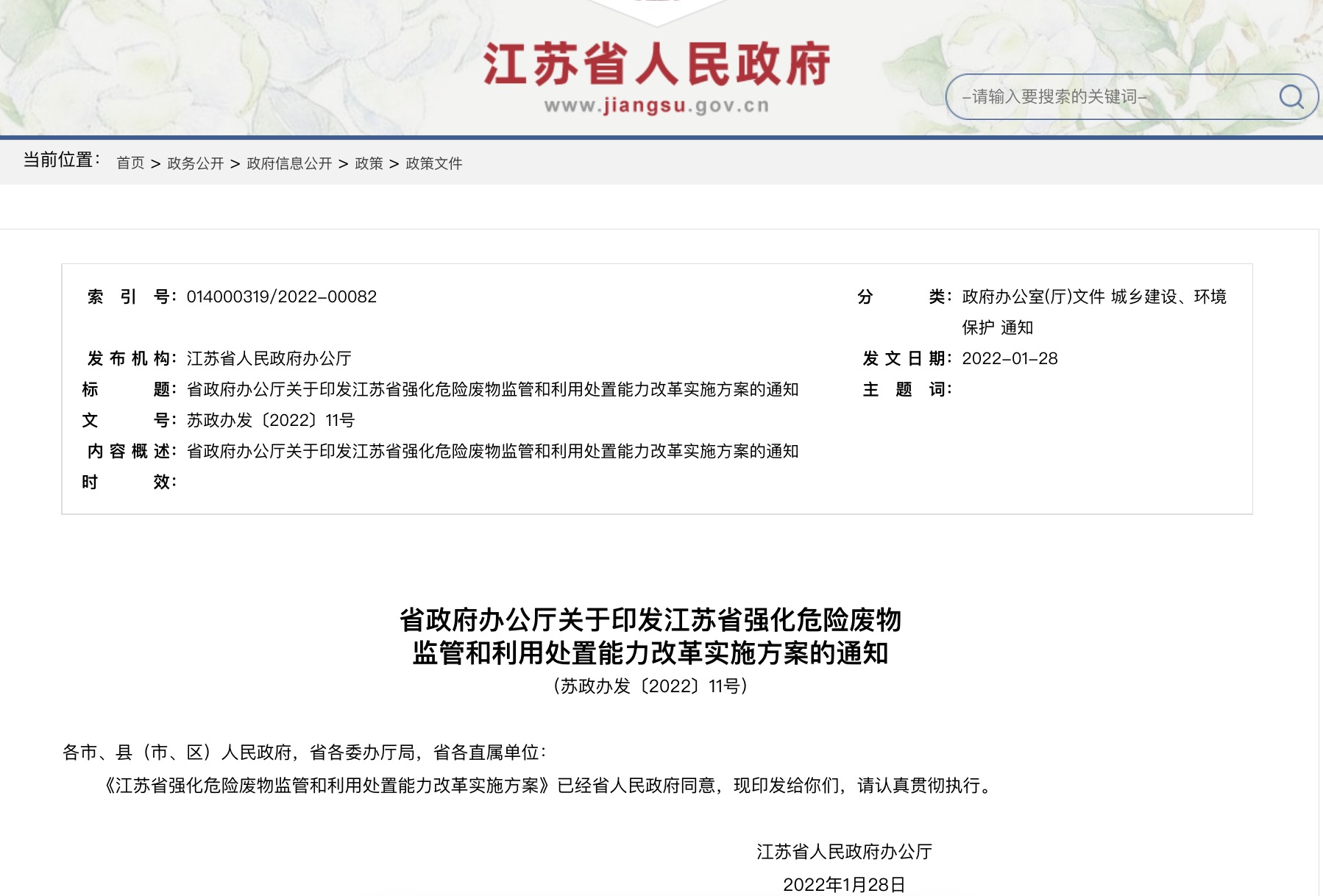1323x896 pixels.
Task: Open the 政务公开 breadcrumb link
Action: (195, 163)
